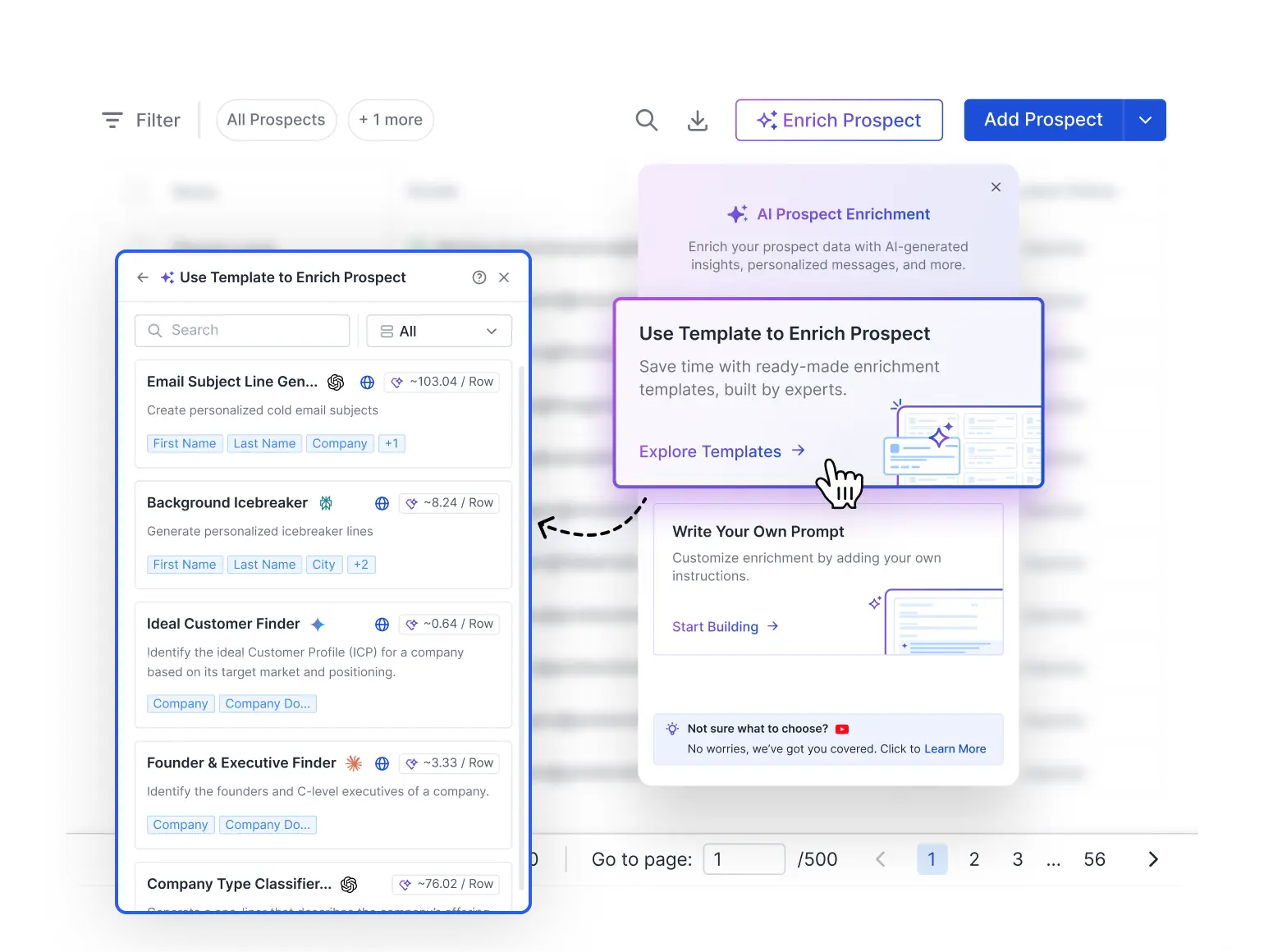The image size is (1264, 952).
Task: Open the Add Prospect dropdown arrow
Action: click(x=1145, y=120)
